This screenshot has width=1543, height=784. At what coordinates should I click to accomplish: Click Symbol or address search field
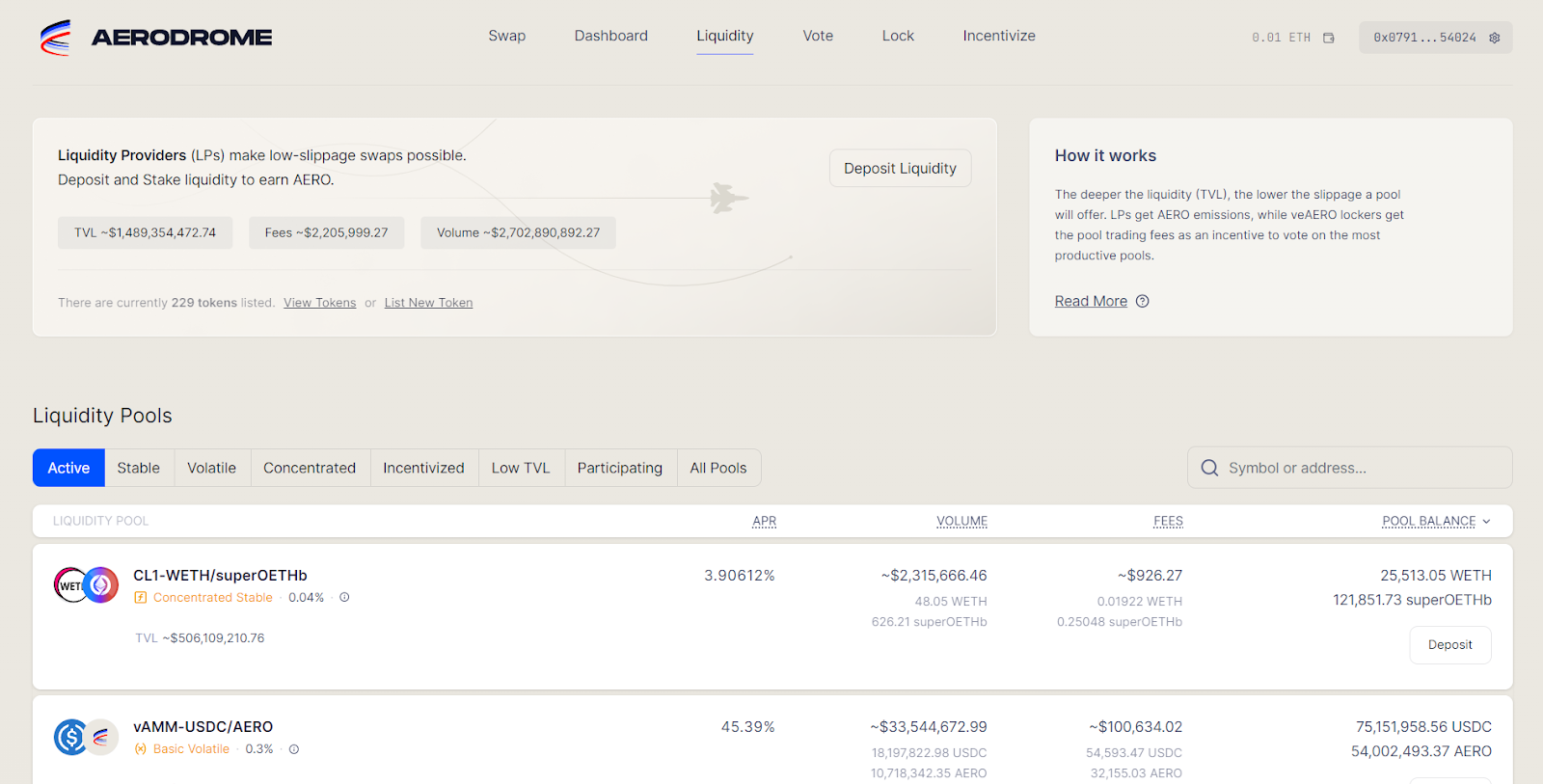(x=1350, y=468)
